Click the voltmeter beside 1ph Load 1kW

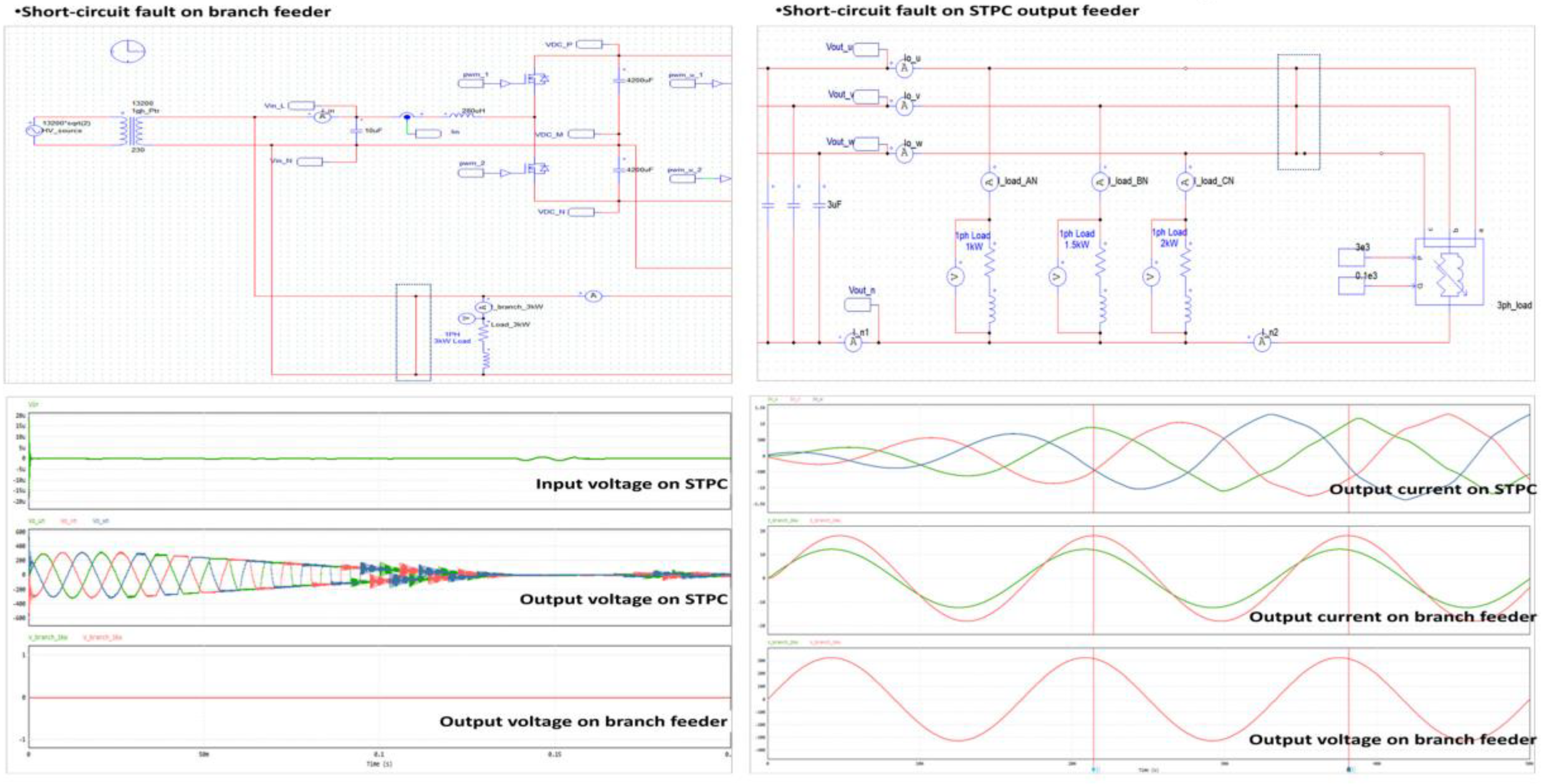955,277
